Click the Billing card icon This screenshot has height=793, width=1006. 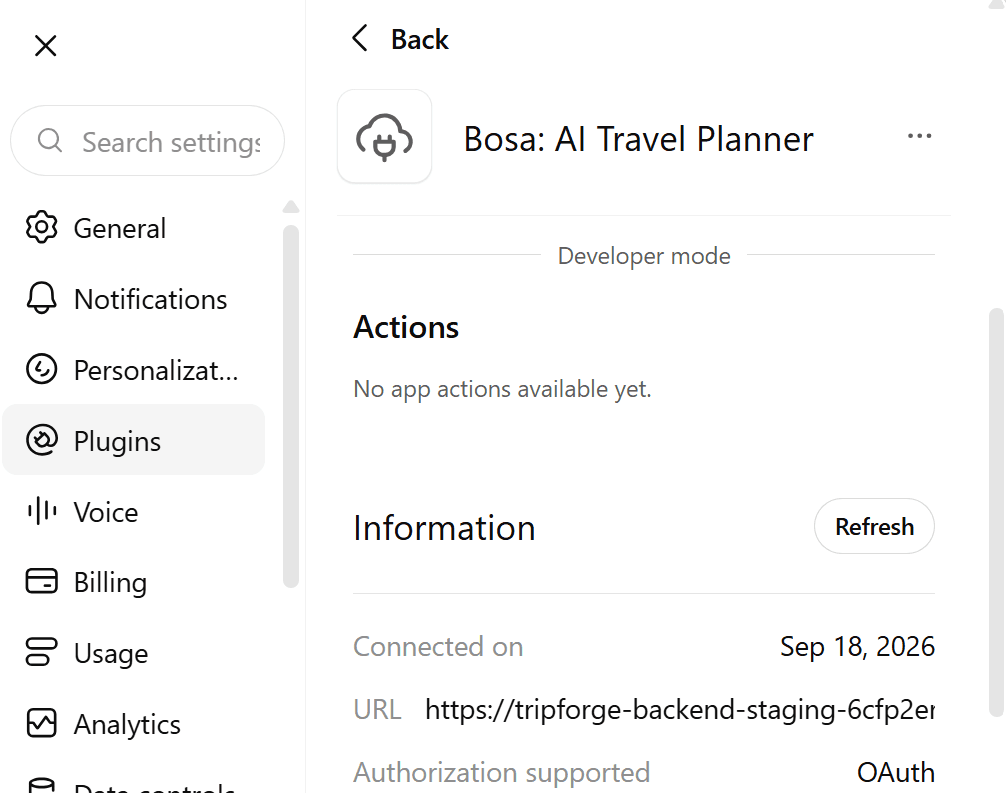42,581
